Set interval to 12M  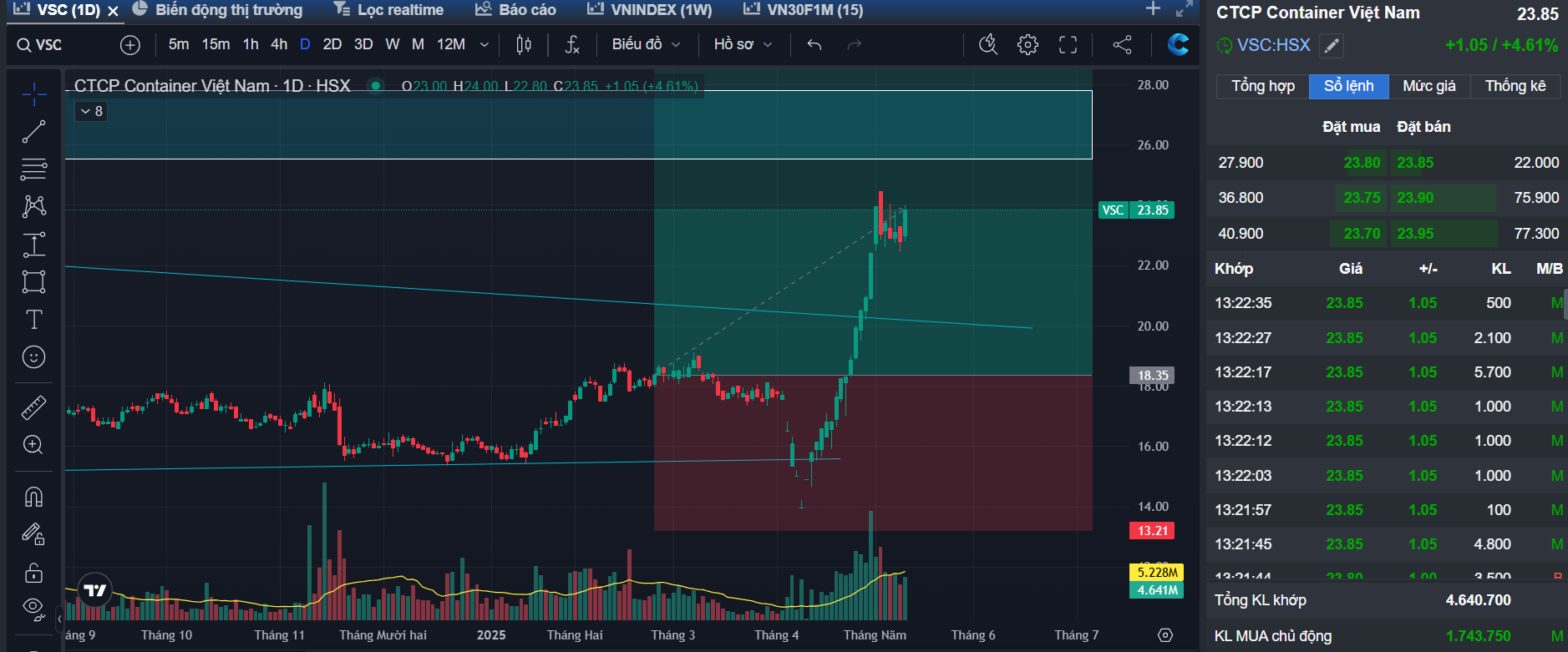(x=451, y=44)
